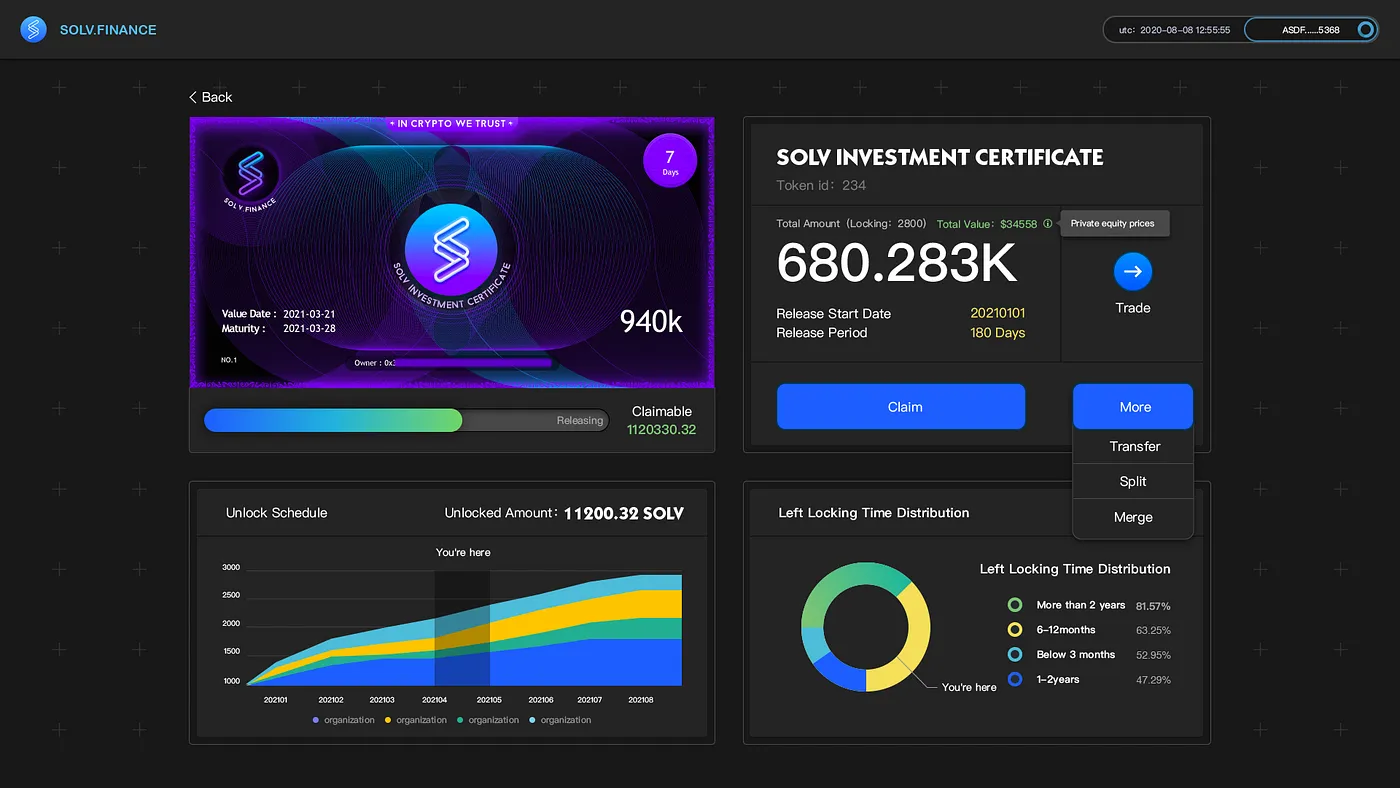Click the yellow ring beside 6–12months
1400x788 pixels.
pyautogui.click(x=1015, y=630)
